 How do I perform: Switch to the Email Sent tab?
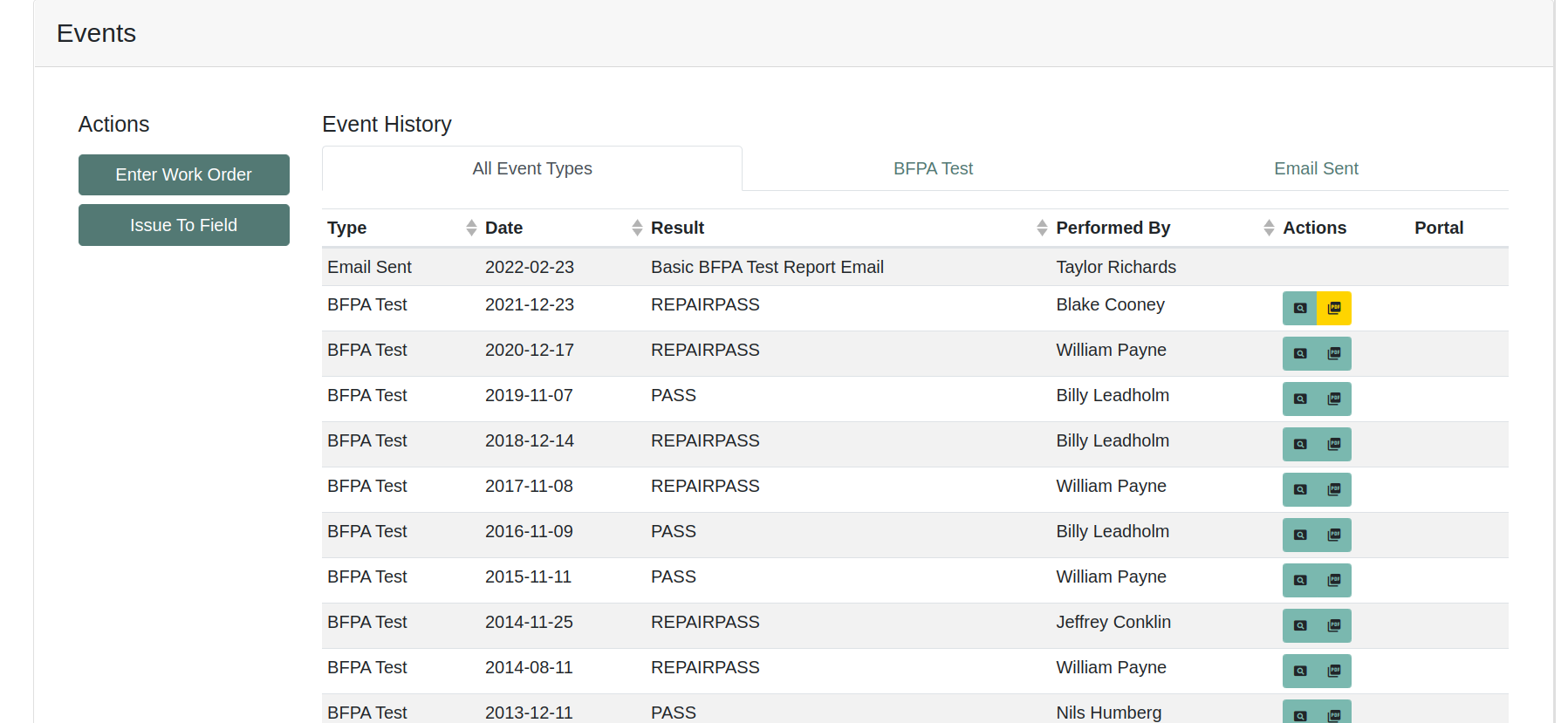pyautogui.click(x=1316, y=168)
